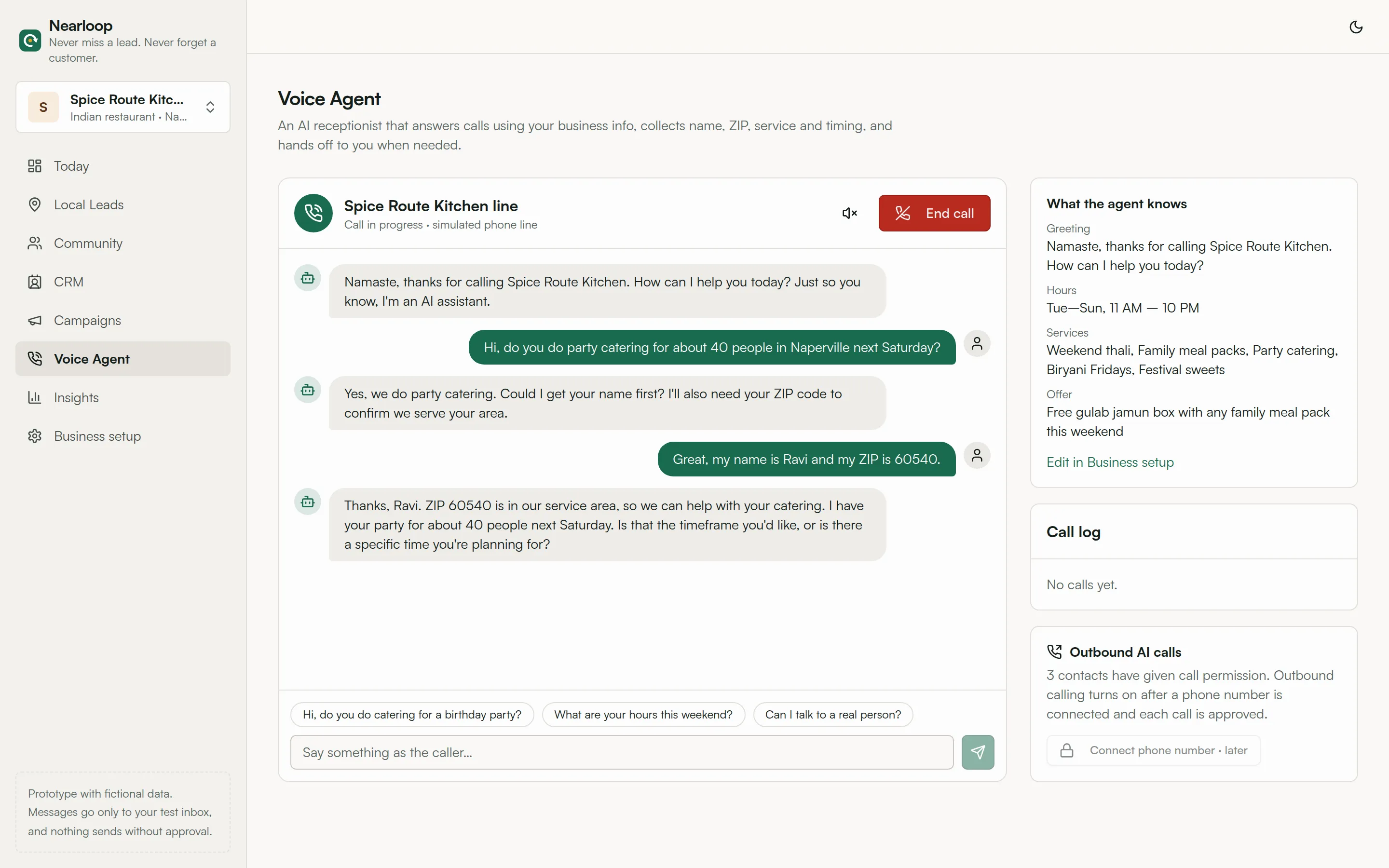Screen dimensions: 1389x868
Task: Open the Spice Route Kitchen business switcher
Action: (x=123, y=108)
